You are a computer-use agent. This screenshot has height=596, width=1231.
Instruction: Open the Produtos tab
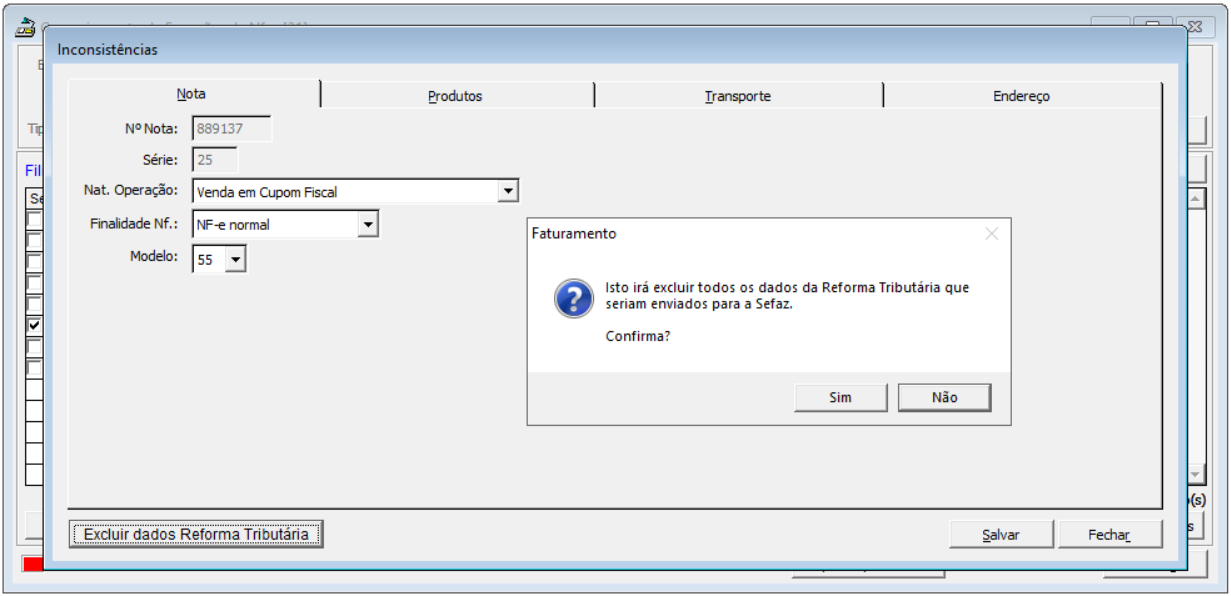[x=455, y=96]
